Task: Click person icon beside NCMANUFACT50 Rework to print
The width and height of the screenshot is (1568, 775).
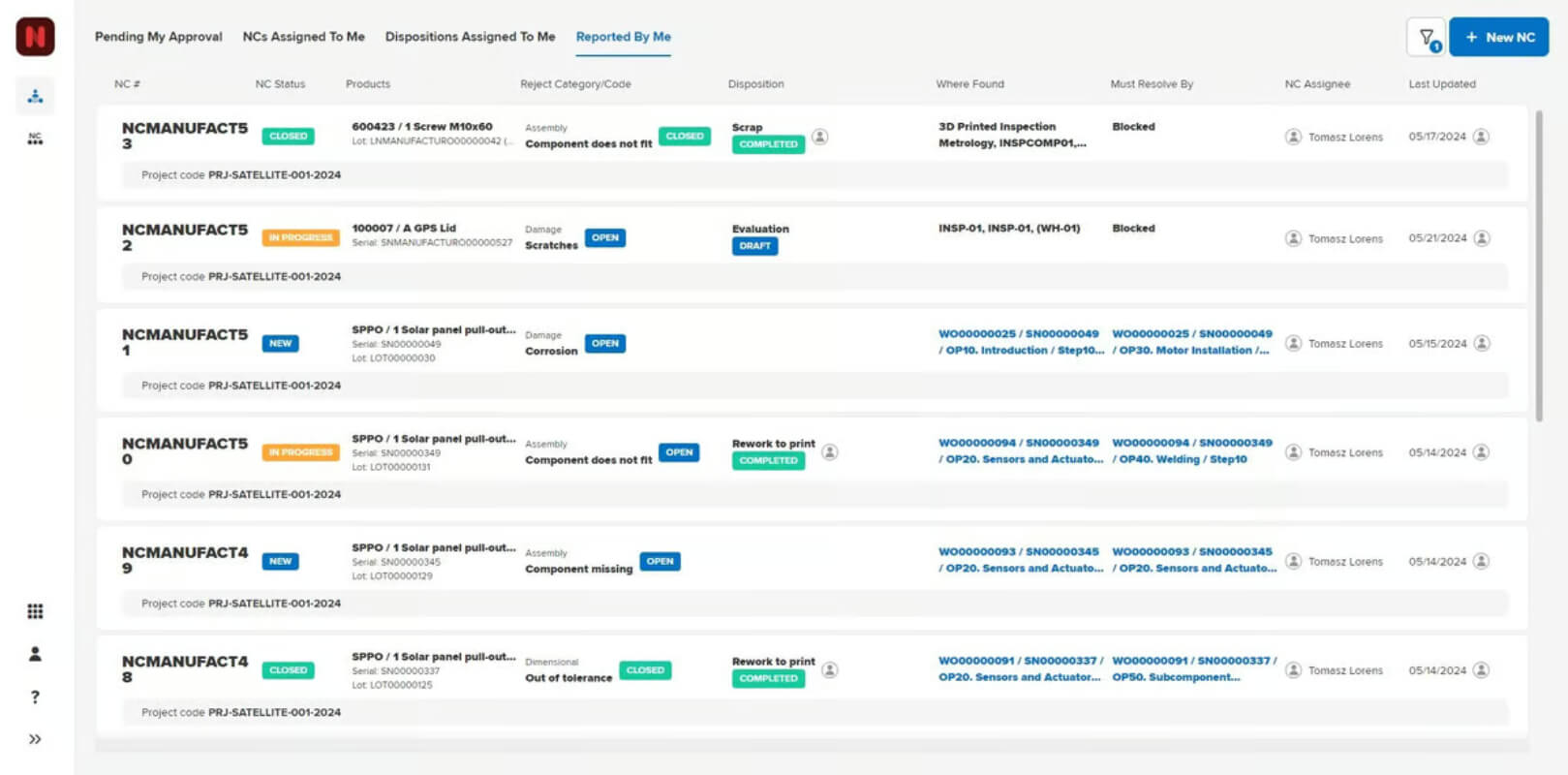Action: (x=829, y=451)
